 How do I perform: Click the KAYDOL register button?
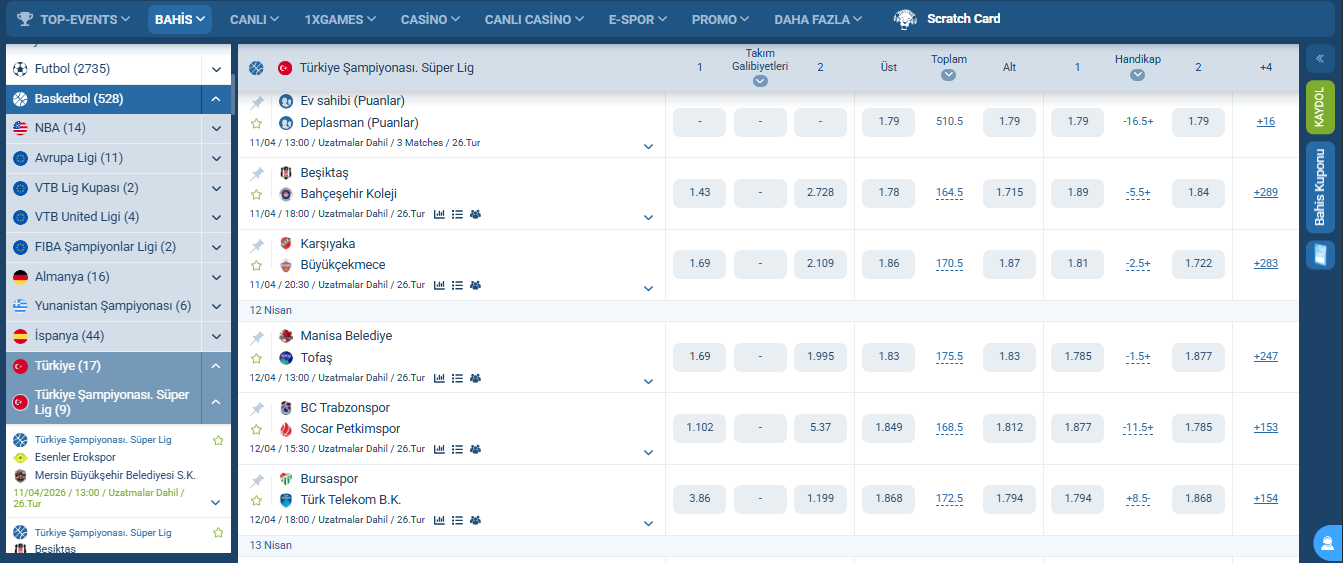click(1320, 107)
